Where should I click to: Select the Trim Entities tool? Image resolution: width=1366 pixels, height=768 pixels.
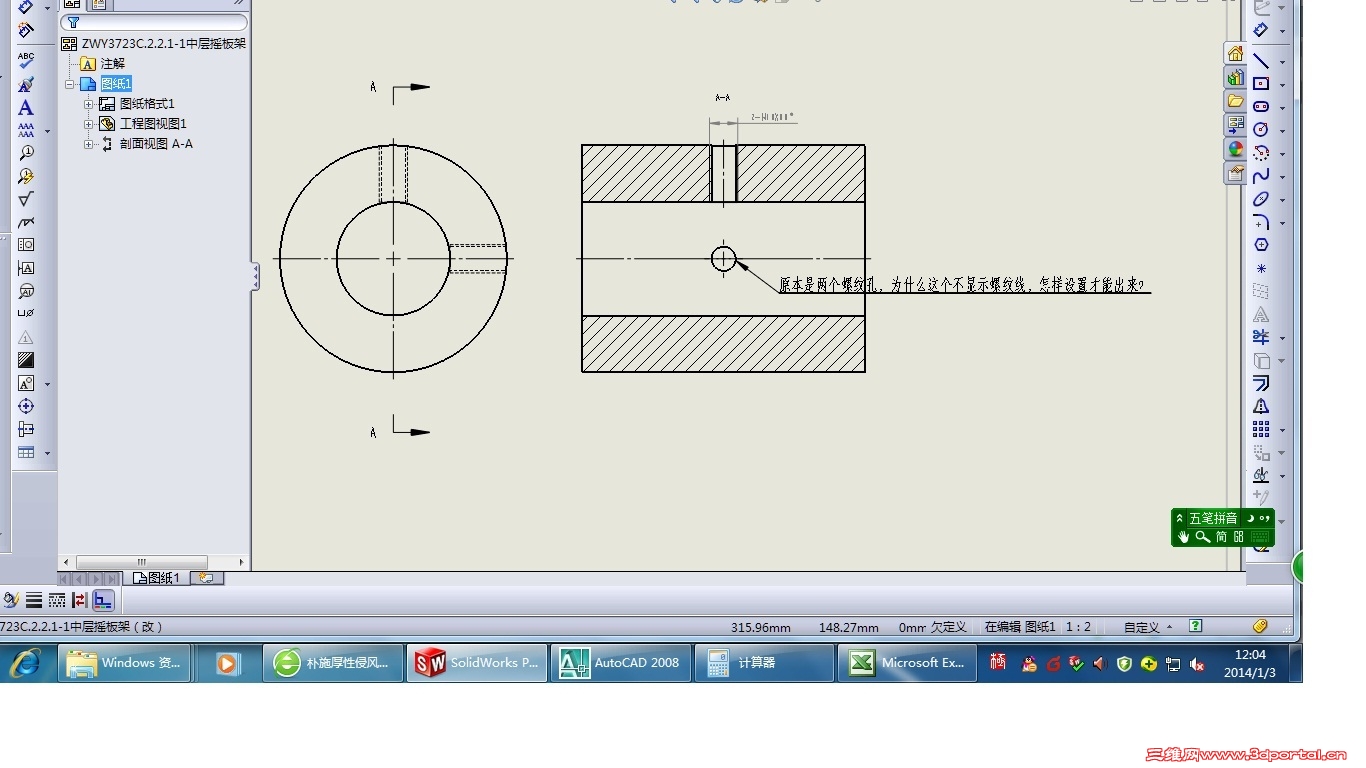pyautogui.click(x=1261, y=337)
